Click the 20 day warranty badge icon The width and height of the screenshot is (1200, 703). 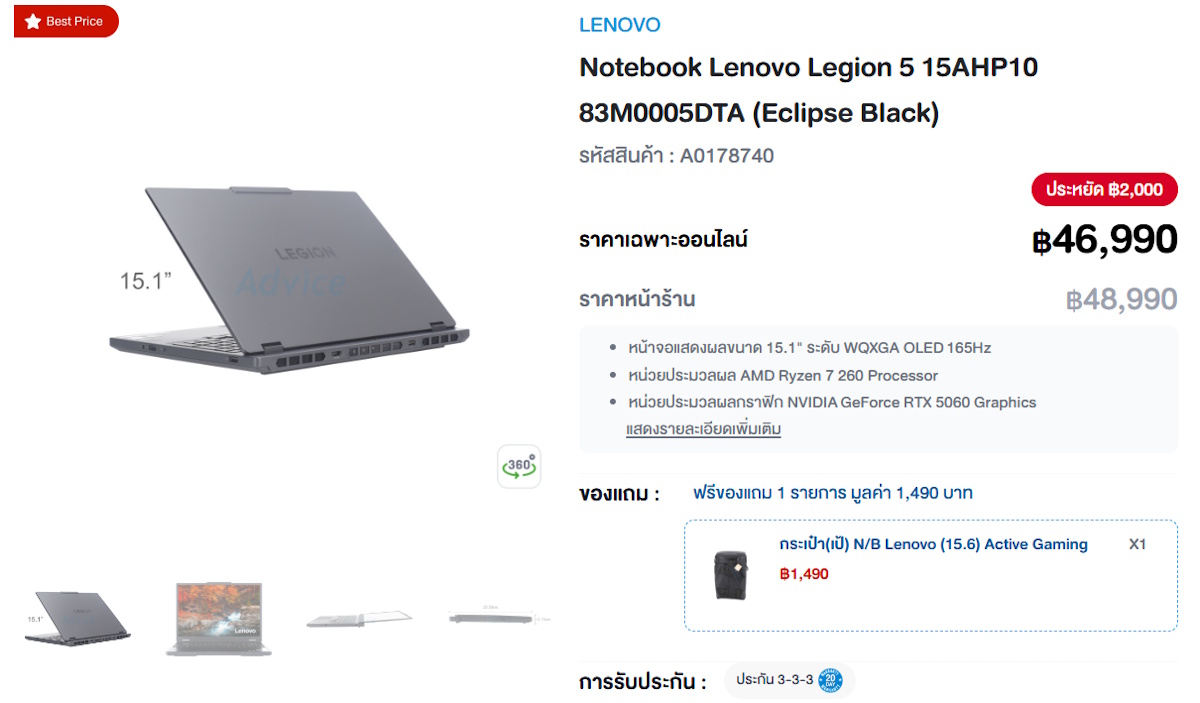[830, 680]
